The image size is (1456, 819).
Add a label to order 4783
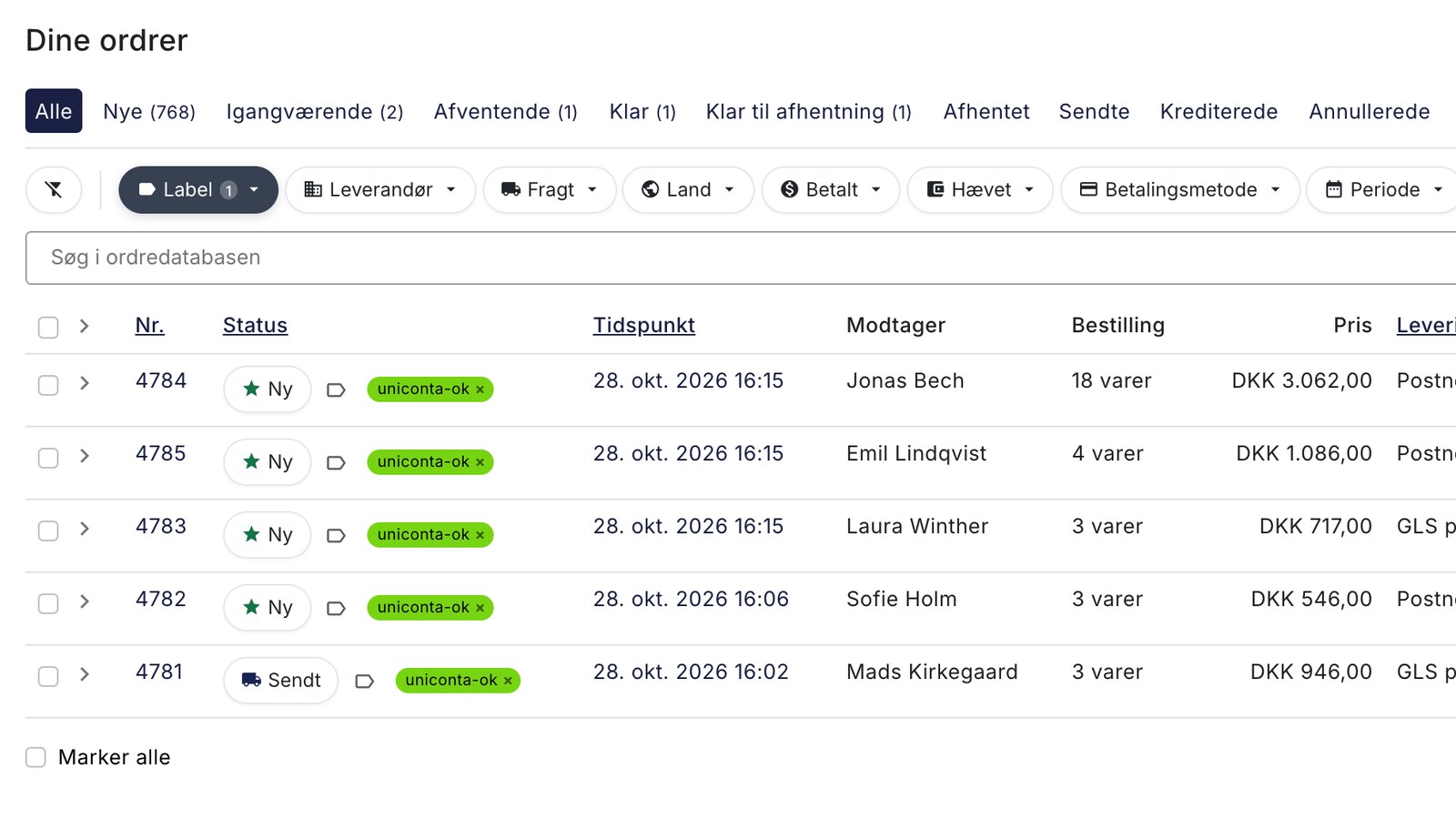[x=336, y=535]
